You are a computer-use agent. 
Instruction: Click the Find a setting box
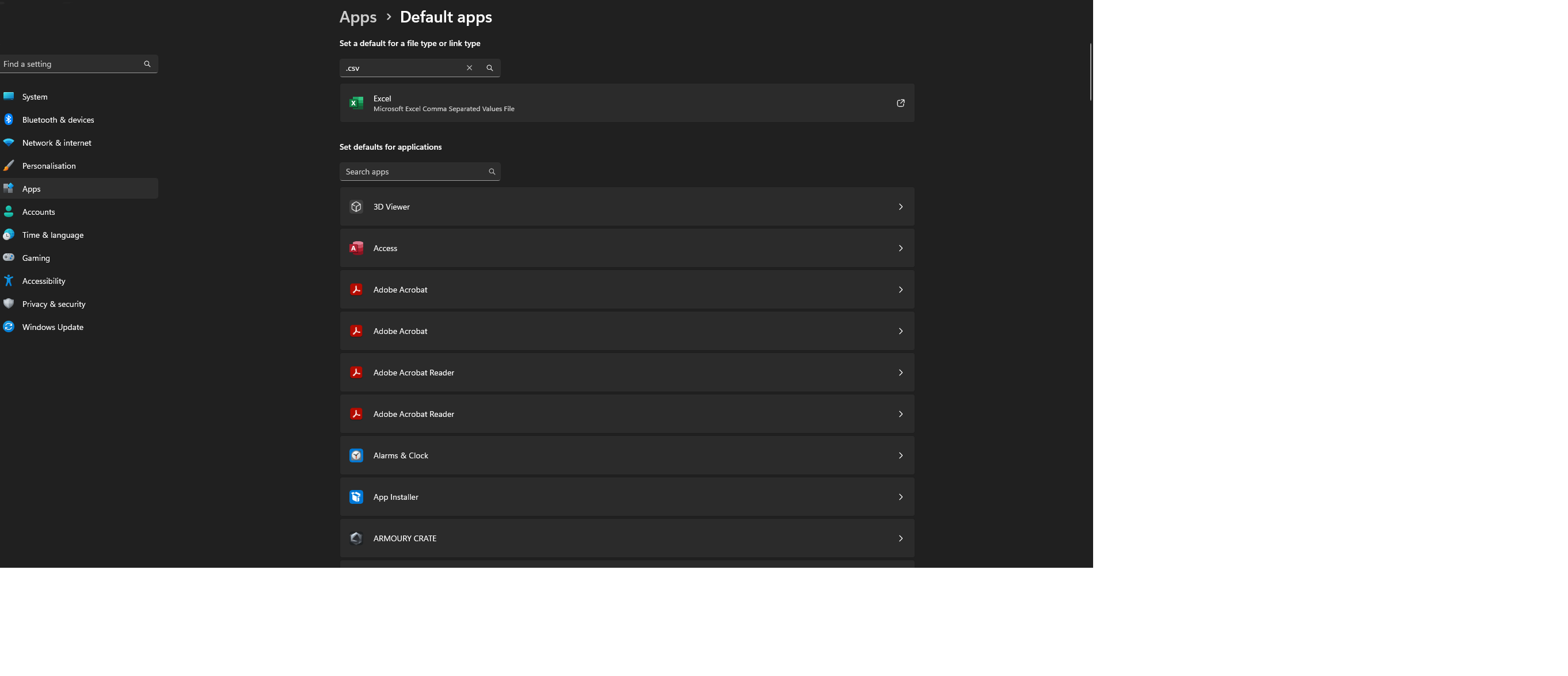70,64
